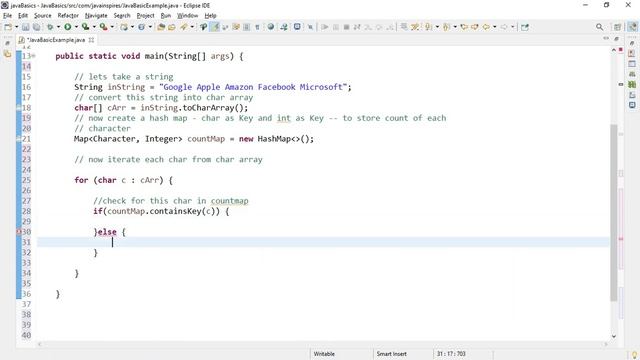Screen dimensions: 640x360
Task: Collapse the main method fold at line 13
Action: [x=33, y=56]
